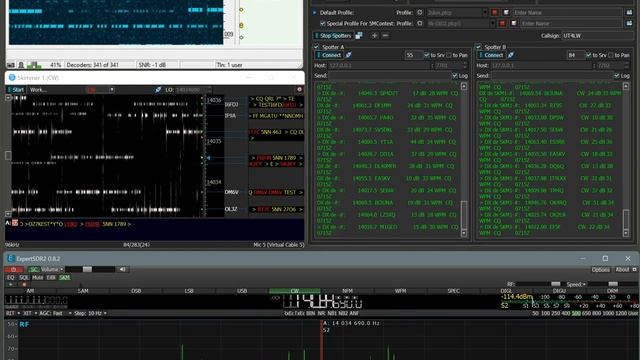This screenshot has height=360, width=640.
Task: Click Spotter A Connect button
Action: coord(329,55)
